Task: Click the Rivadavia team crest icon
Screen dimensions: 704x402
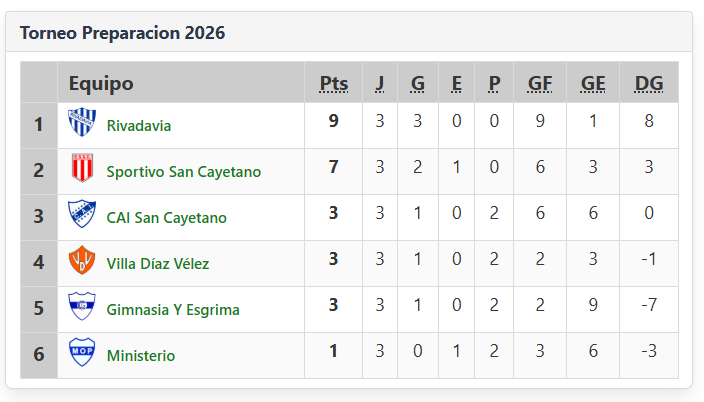Action: tap(80, 123)
